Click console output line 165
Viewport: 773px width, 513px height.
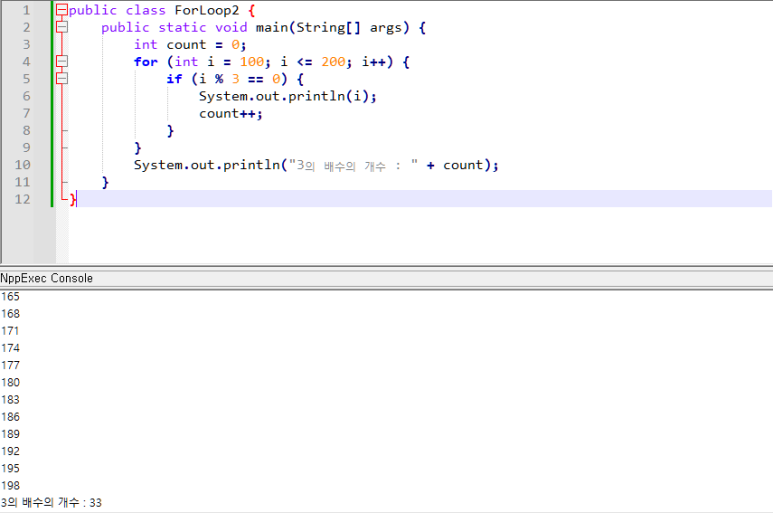[x=10, y=297]
